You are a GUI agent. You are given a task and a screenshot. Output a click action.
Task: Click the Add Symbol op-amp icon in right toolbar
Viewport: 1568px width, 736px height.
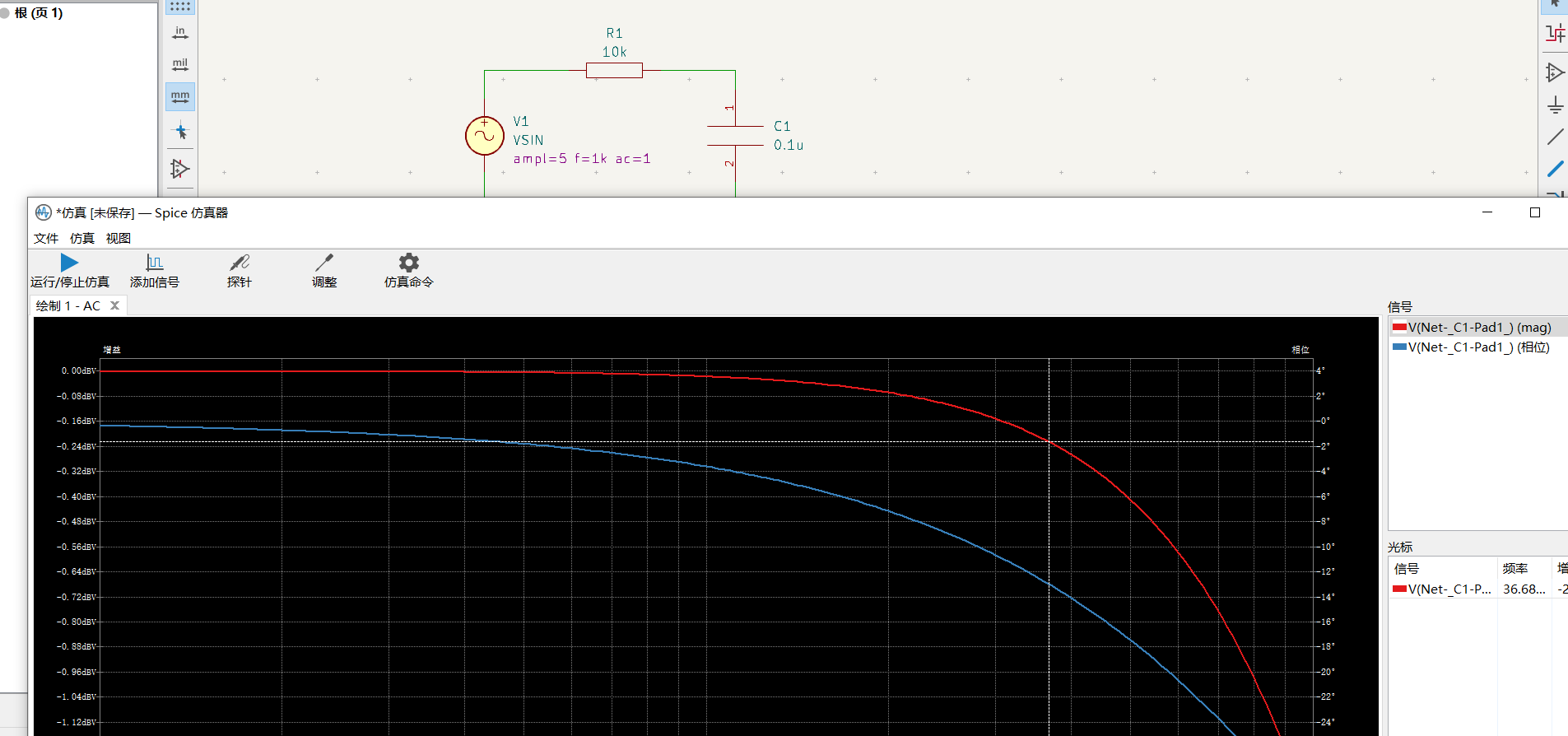[x=1555, y=72]
